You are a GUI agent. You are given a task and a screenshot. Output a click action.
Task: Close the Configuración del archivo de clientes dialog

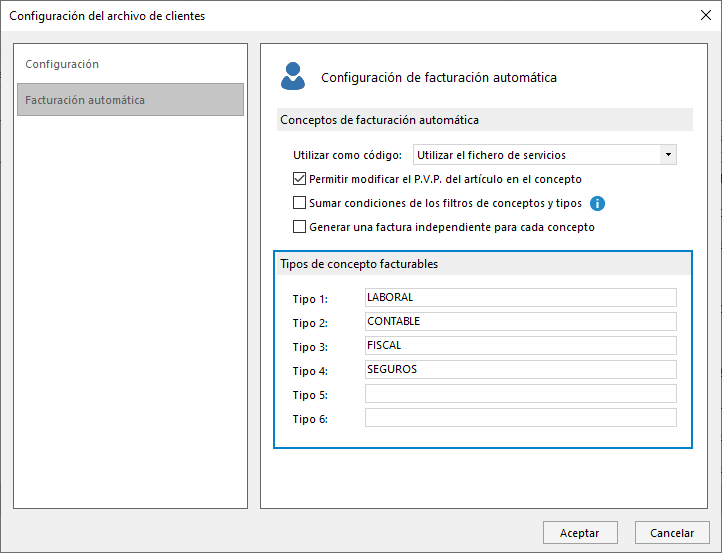coord(705,15)
